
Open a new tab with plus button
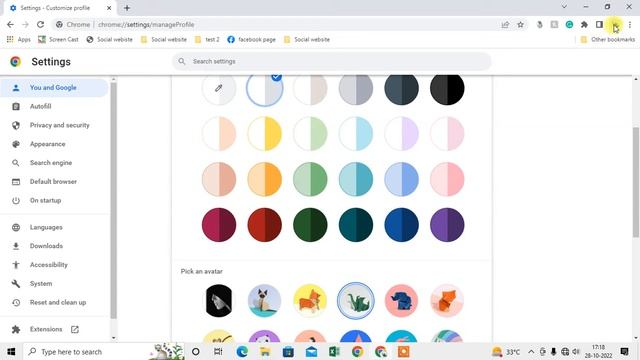pyautogui.click(x=127, y=8)
